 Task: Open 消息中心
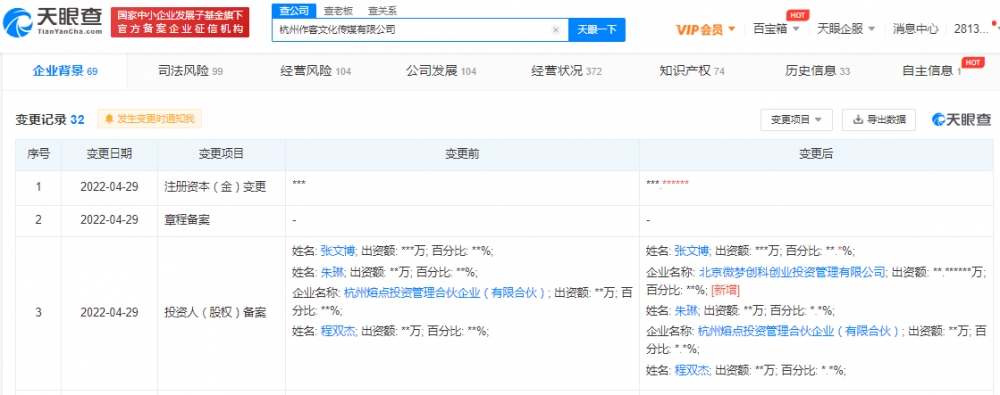coord(915,29)
